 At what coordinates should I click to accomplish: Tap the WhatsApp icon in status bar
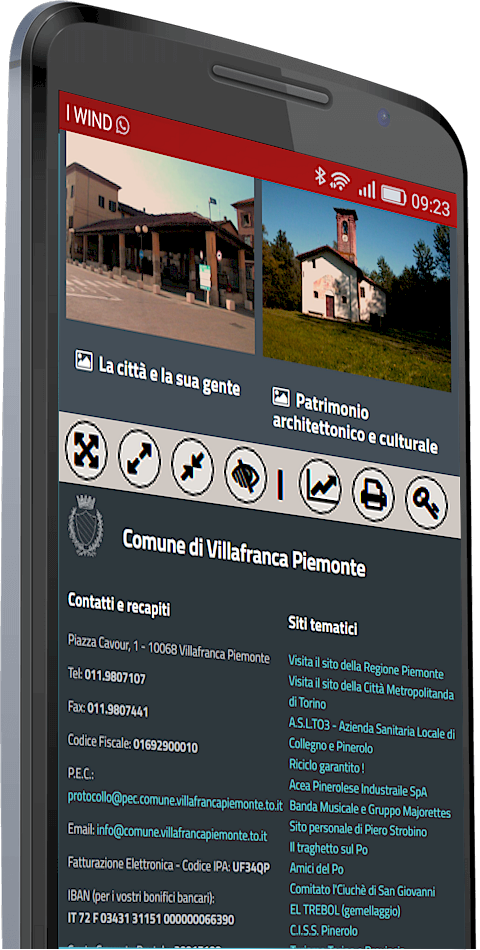pyautogui.click(x=122, y=125)
